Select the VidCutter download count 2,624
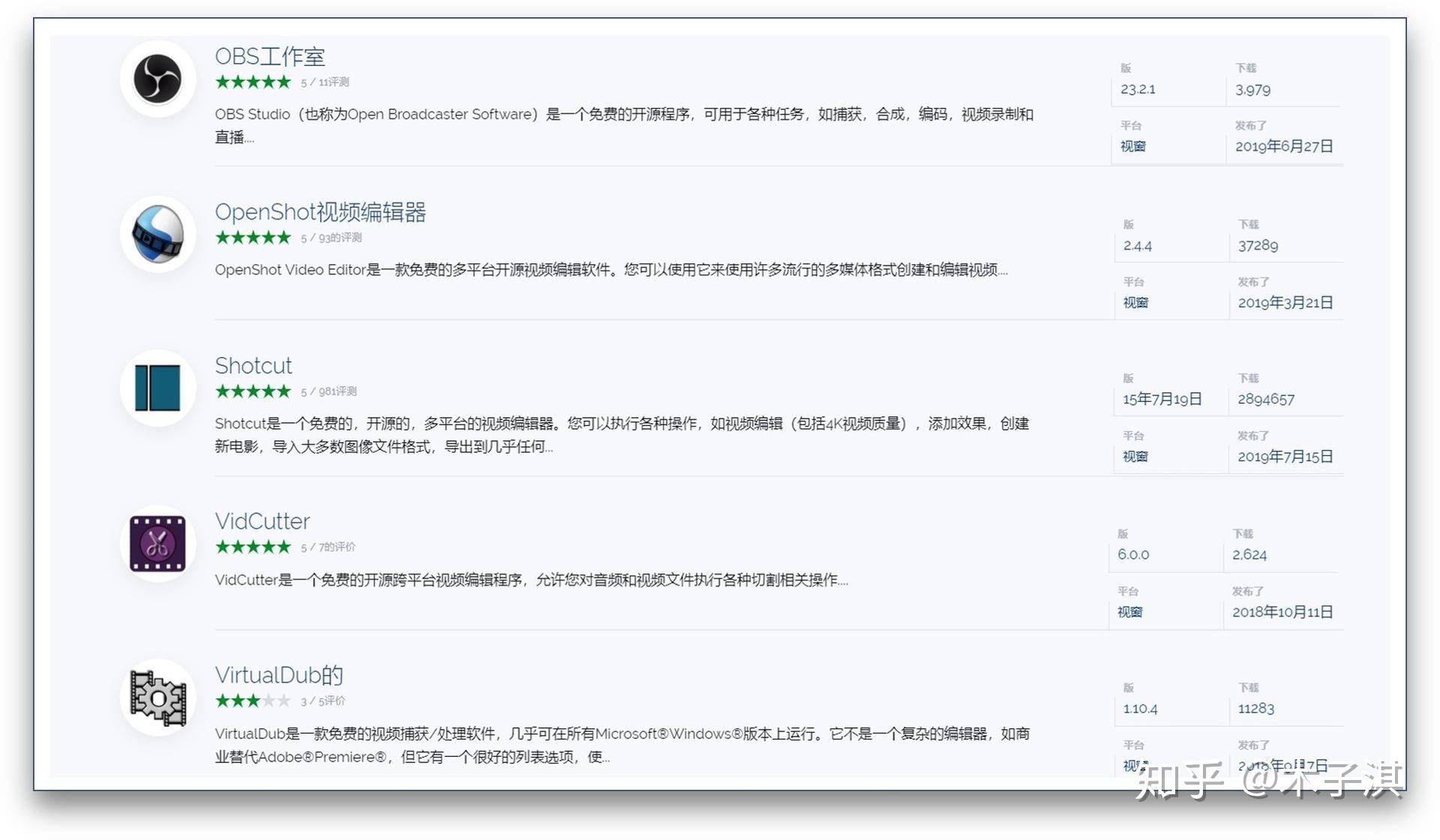Viewport: 1440px width, 840px height. click(1249, 554)
